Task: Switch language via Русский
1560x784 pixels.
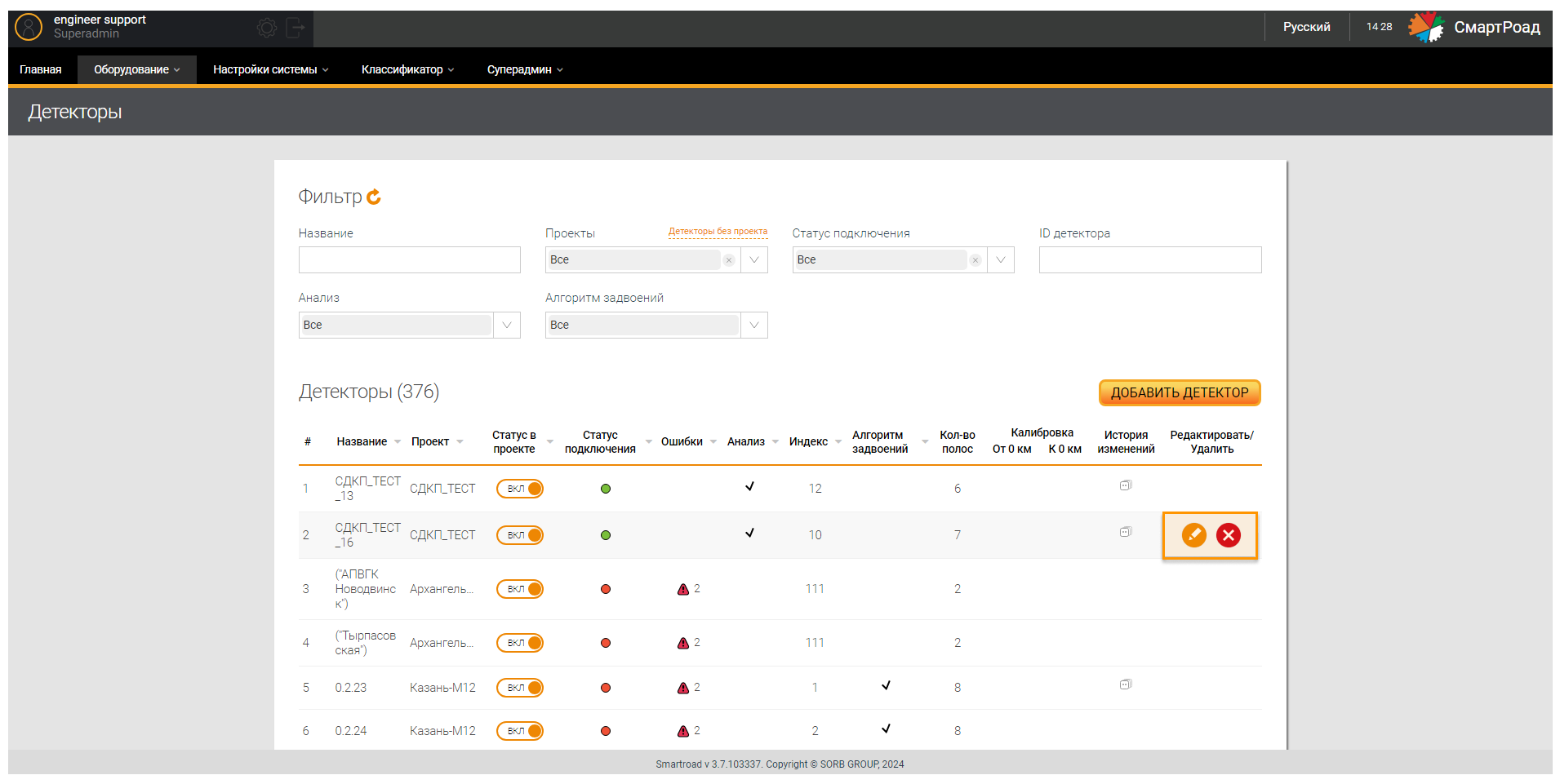Action: pyautogui.click(x=1306, y=27)
